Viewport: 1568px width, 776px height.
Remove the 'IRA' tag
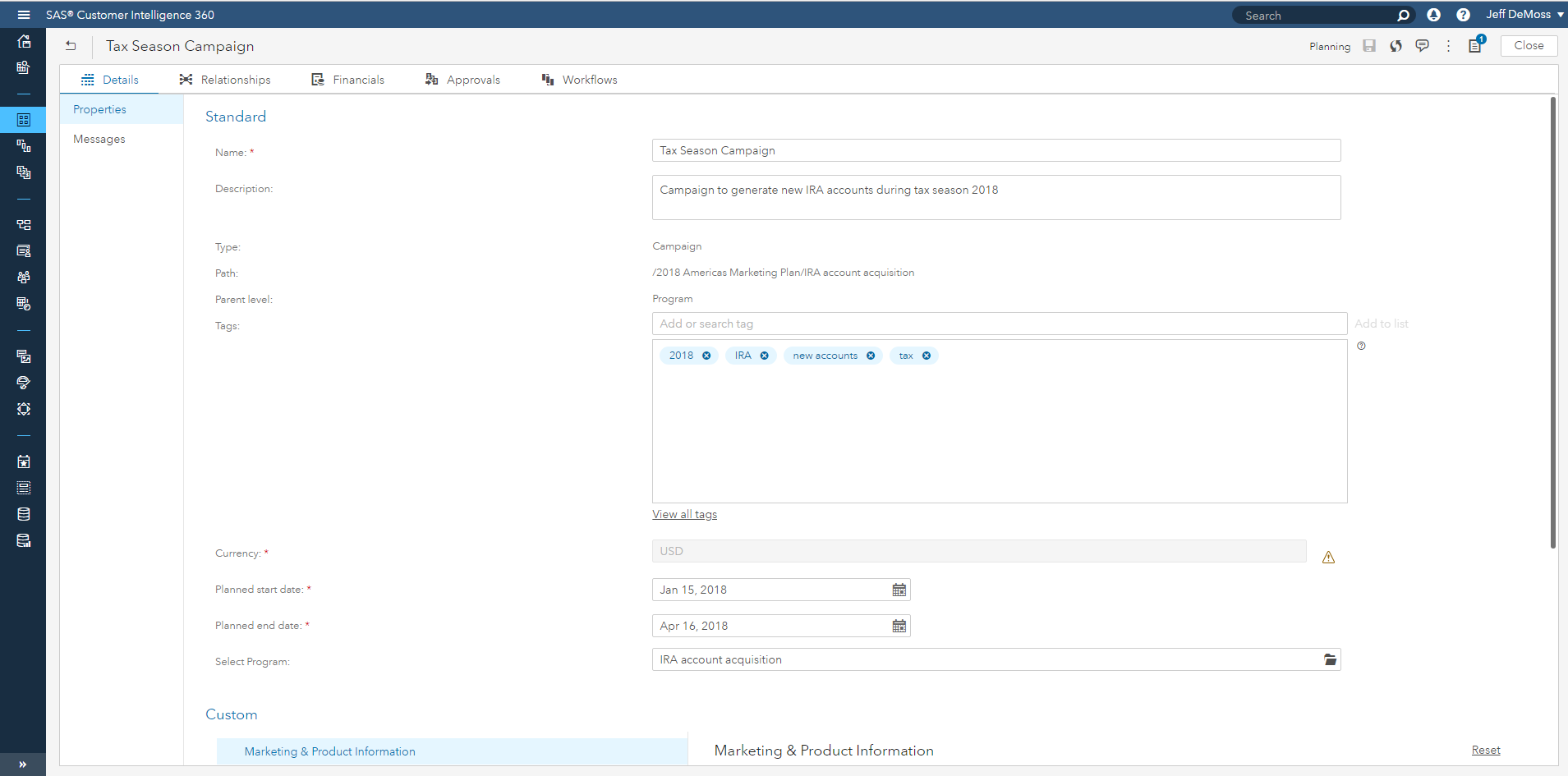[764, 356]
